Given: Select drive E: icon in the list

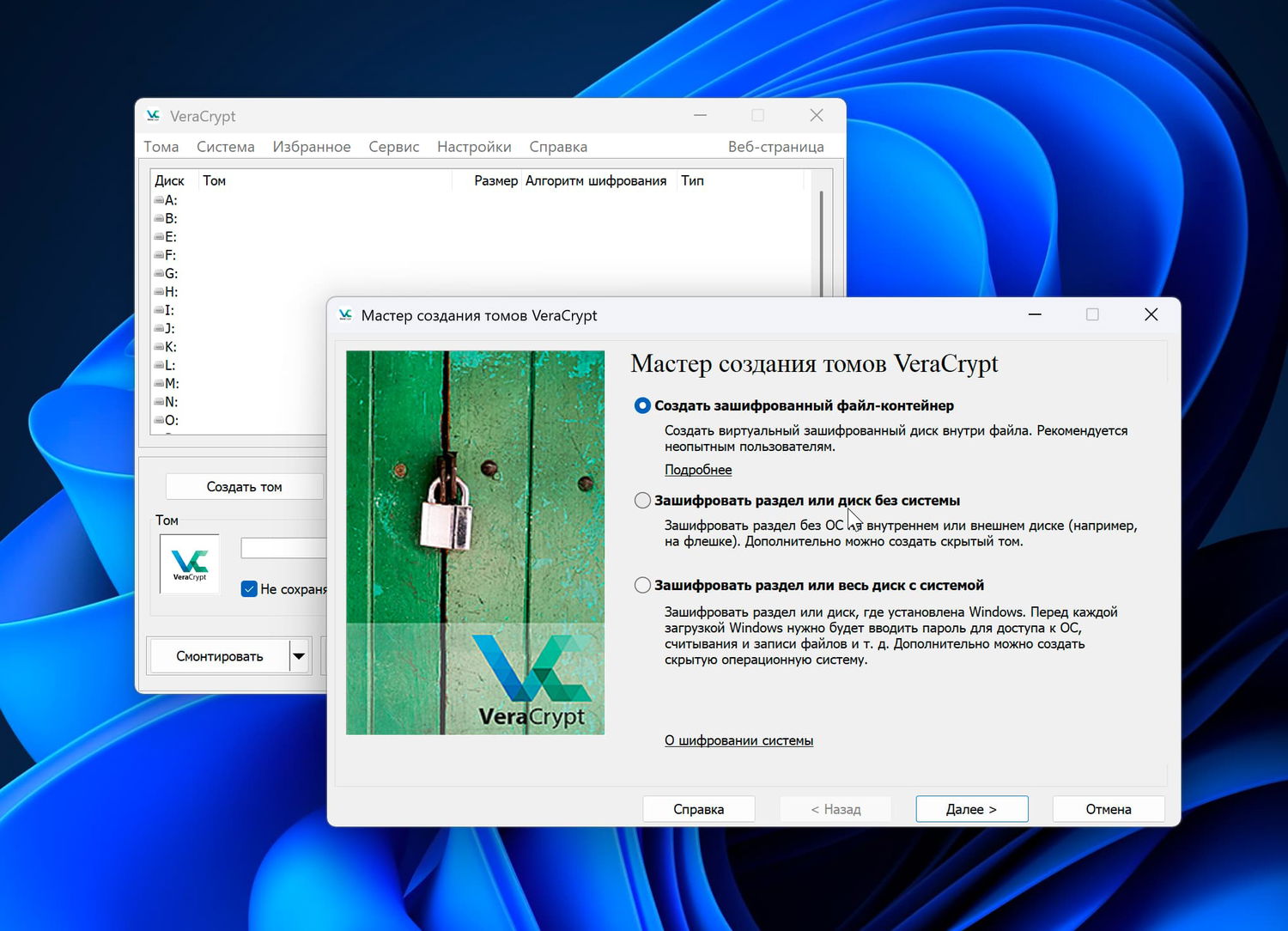Looking at the screenshot, I should coord(159,237).
